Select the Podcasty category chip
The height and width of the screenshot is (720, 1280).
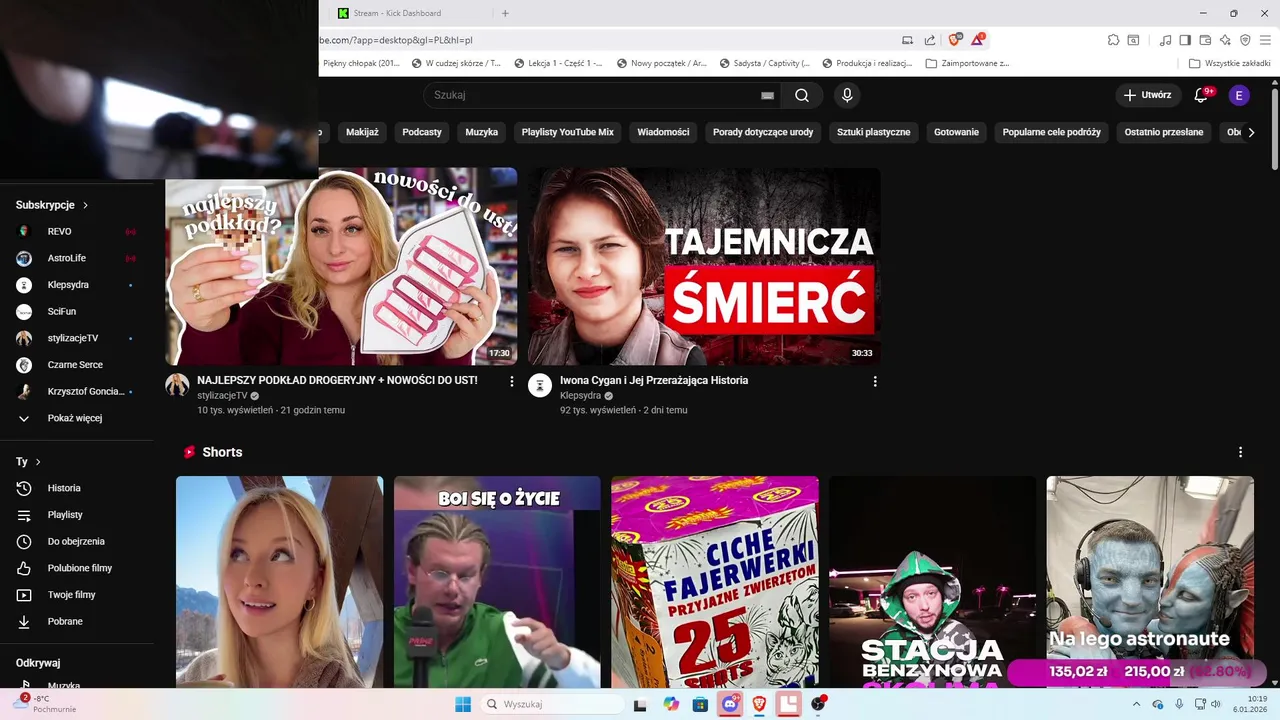coord(422,132)
